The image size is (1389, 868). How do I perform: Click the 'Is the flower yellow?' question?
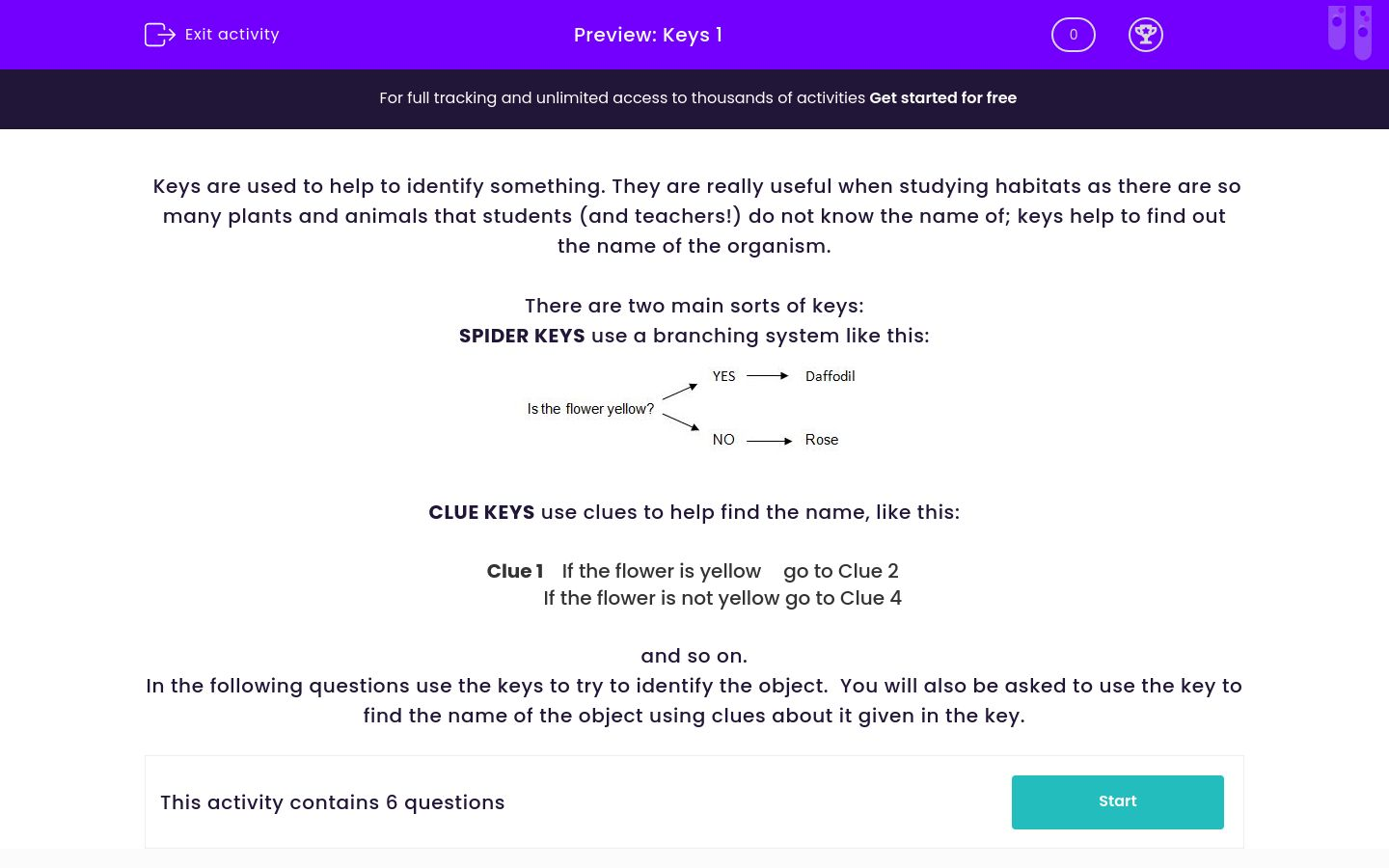590,409
